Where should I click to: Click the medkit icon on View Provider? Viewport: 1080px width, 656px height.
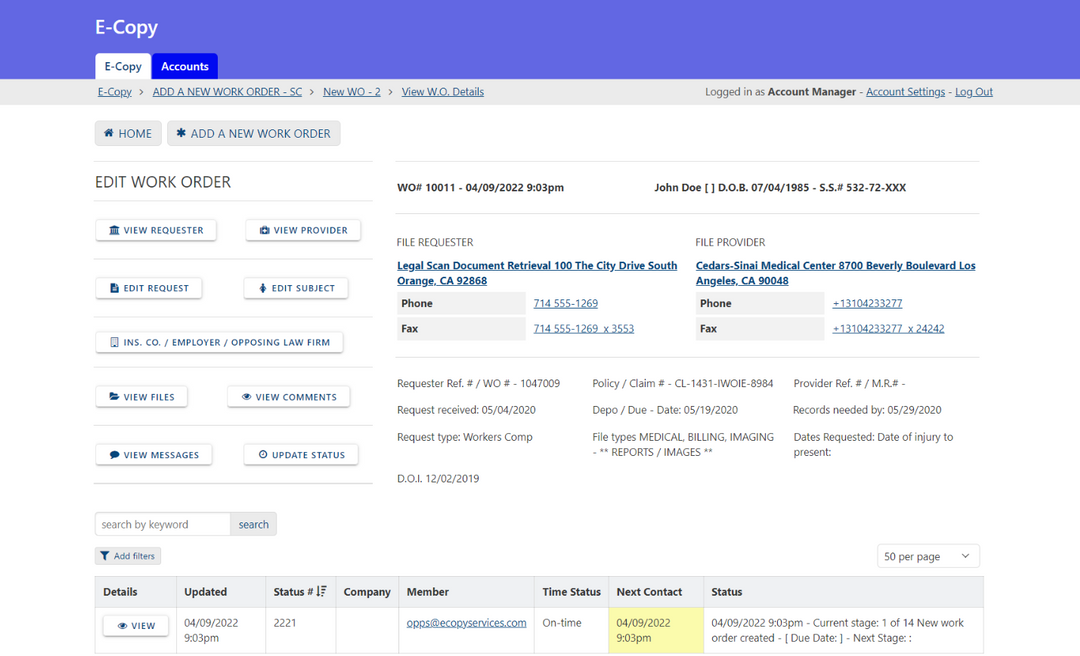point(264,230)
